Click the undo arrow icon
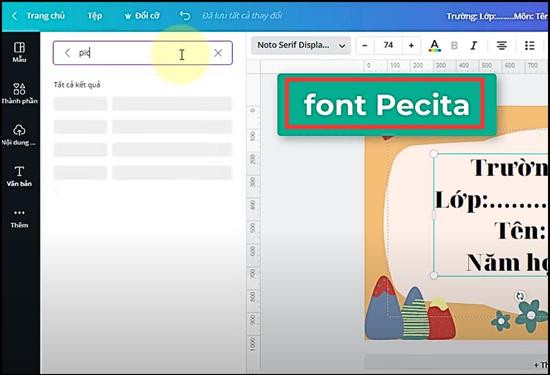Image resolution: width=550 pixels, height=375 pixels. click(185, 16)
